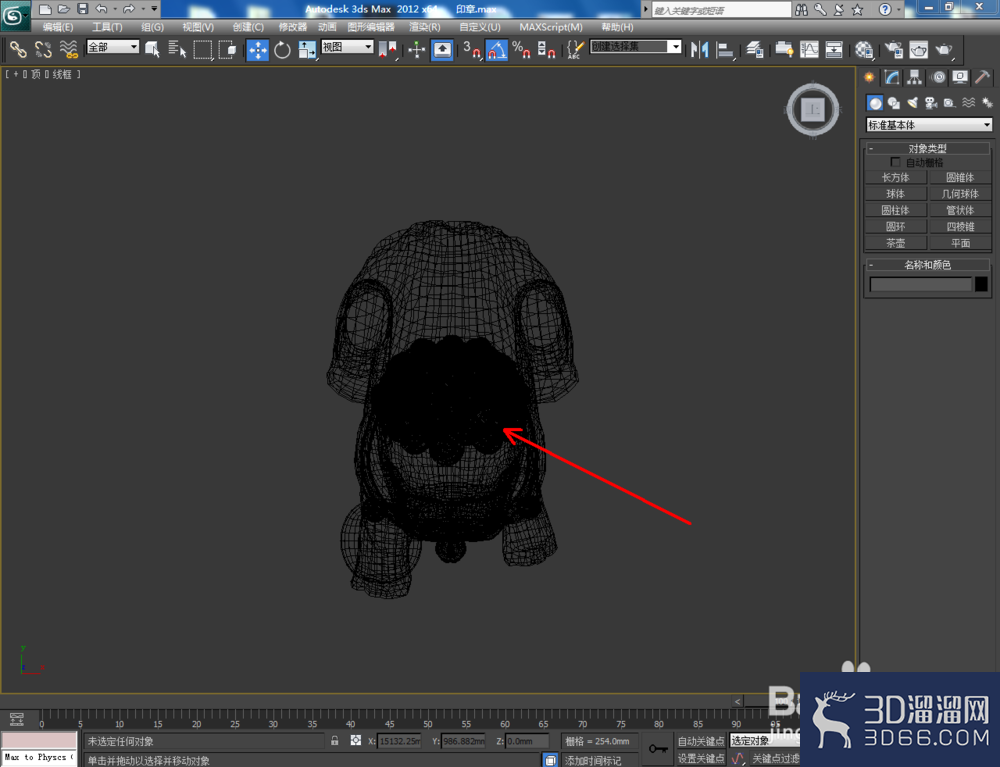Create a 茶壶 teapot primitive
Viewport: 1000px width, 767px height.
(x=895, y=243)
